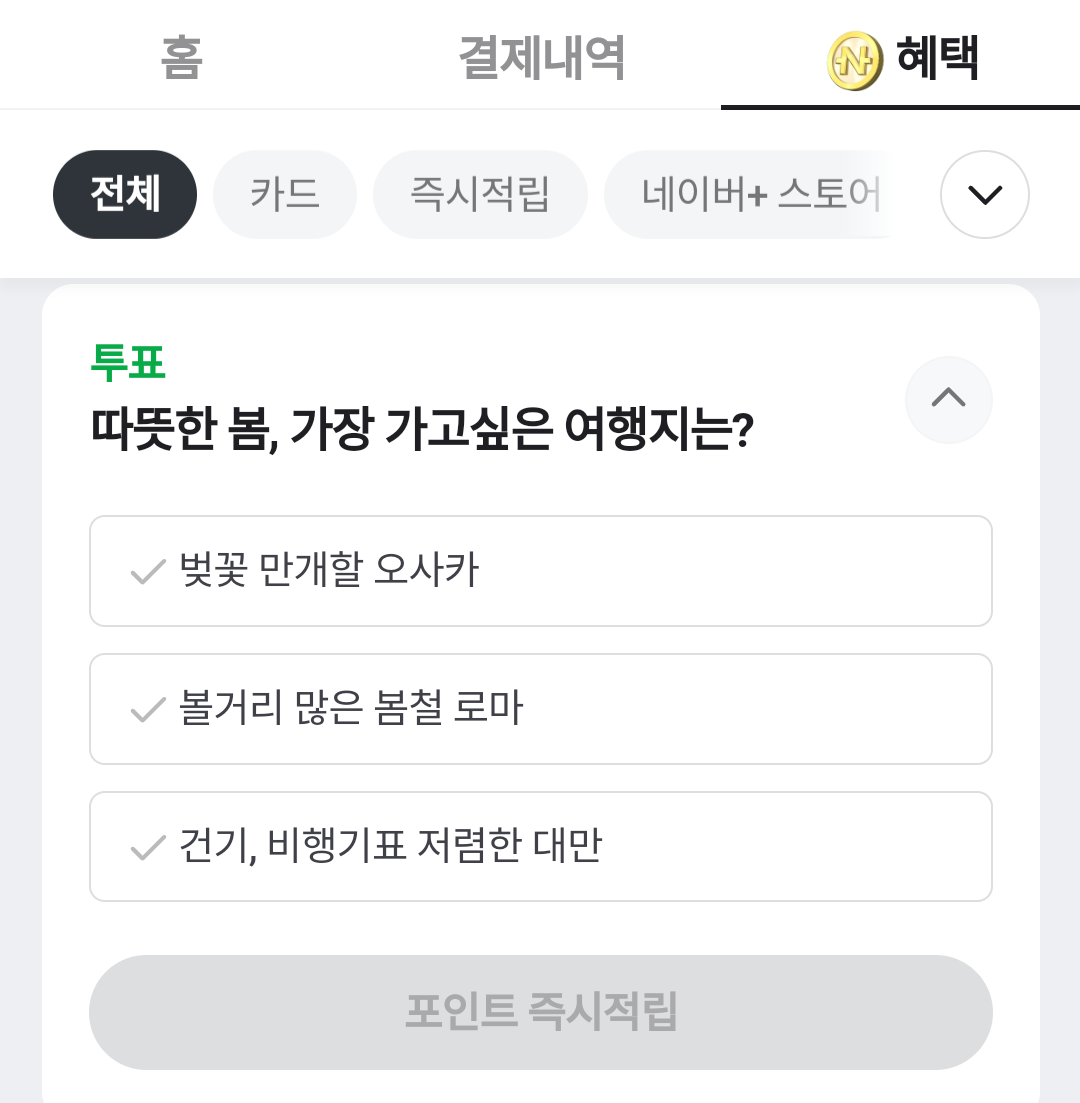Filter benefits by 카드
The image size is (1080, 1103).
click(285, 195)
